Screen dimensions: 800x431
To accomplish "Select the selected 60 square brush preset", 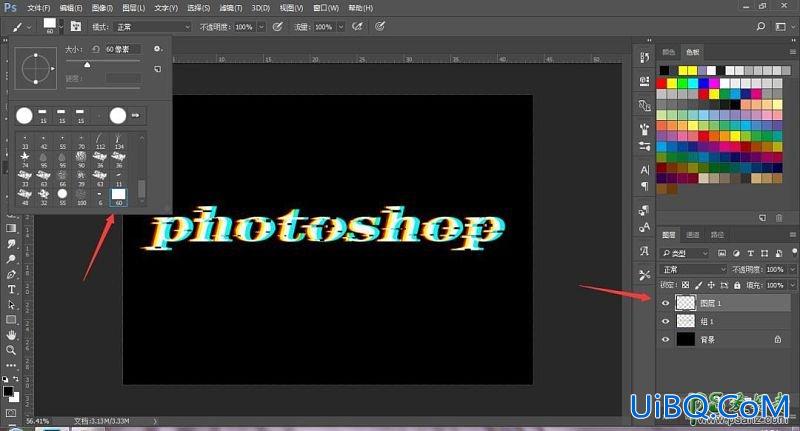I will coord(118,196).
